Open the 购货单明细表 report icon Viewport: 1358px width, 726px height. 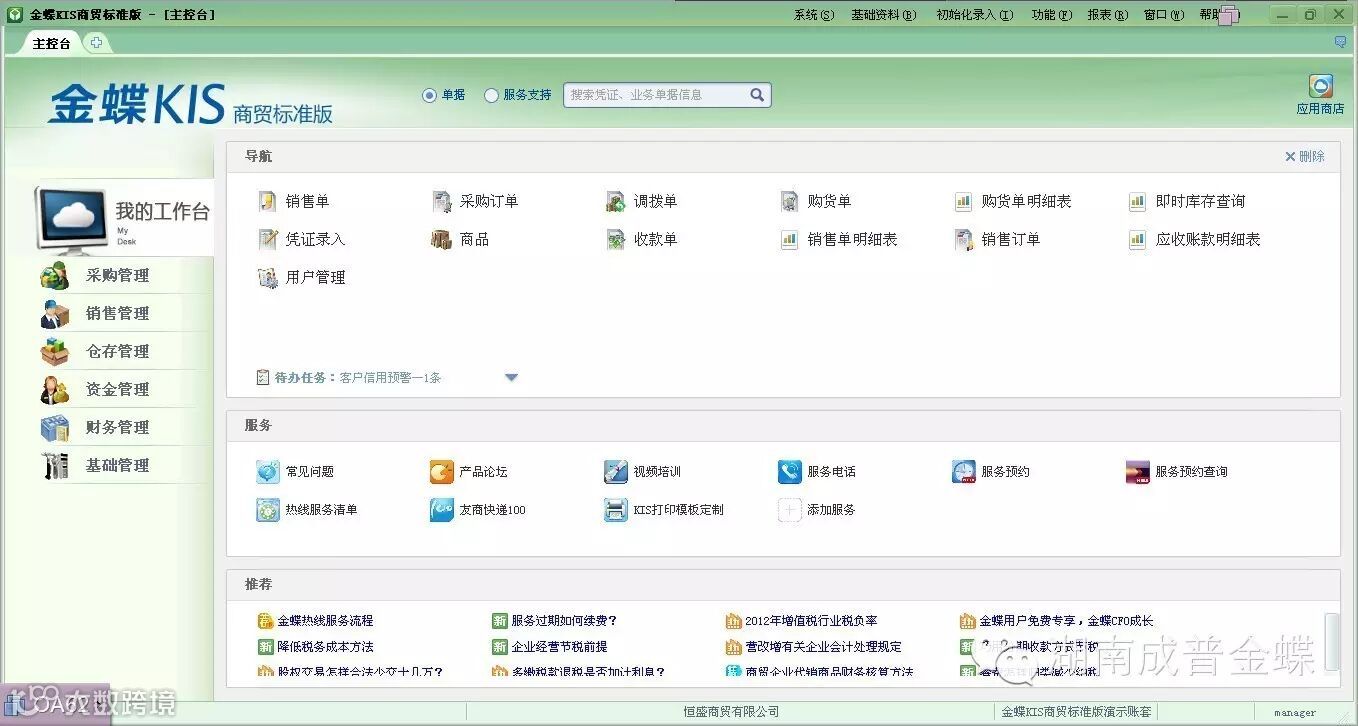pos(964,201)
